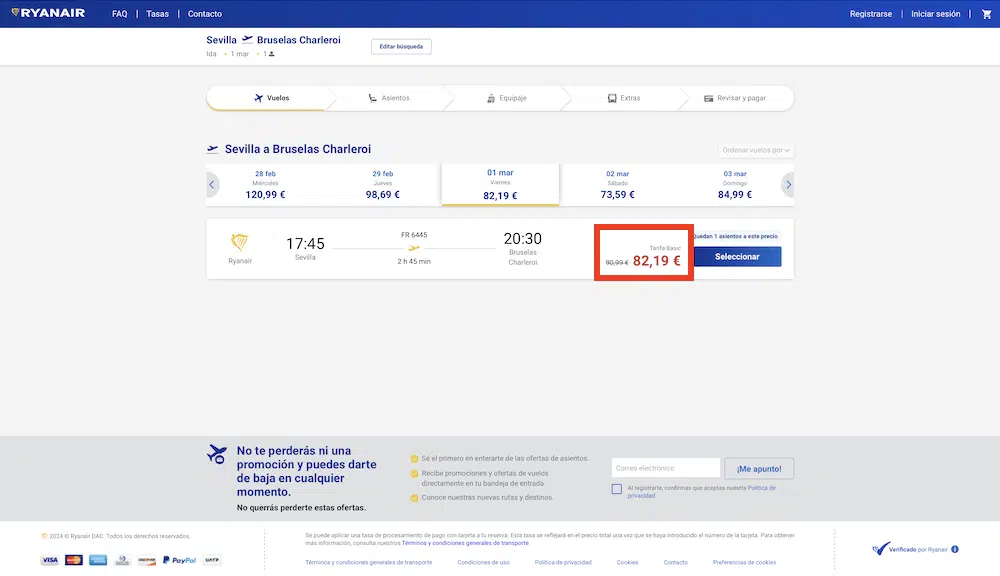The width and height of the screenshot is (1000, 576).
Task: Click the ¡Me apunto! button
Action: coord(759,469)
